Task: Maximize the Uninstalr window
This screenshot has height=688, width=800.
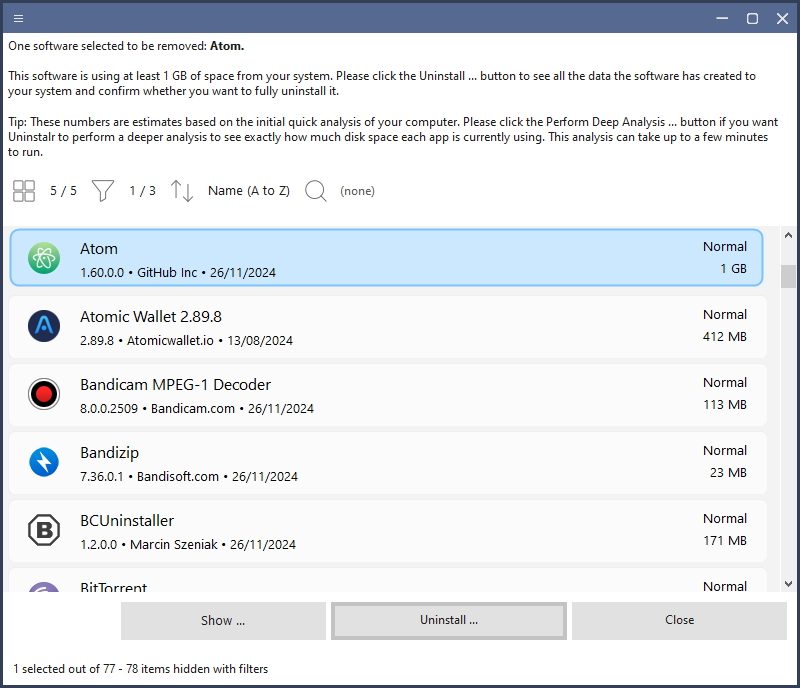Action: (752, 19)
